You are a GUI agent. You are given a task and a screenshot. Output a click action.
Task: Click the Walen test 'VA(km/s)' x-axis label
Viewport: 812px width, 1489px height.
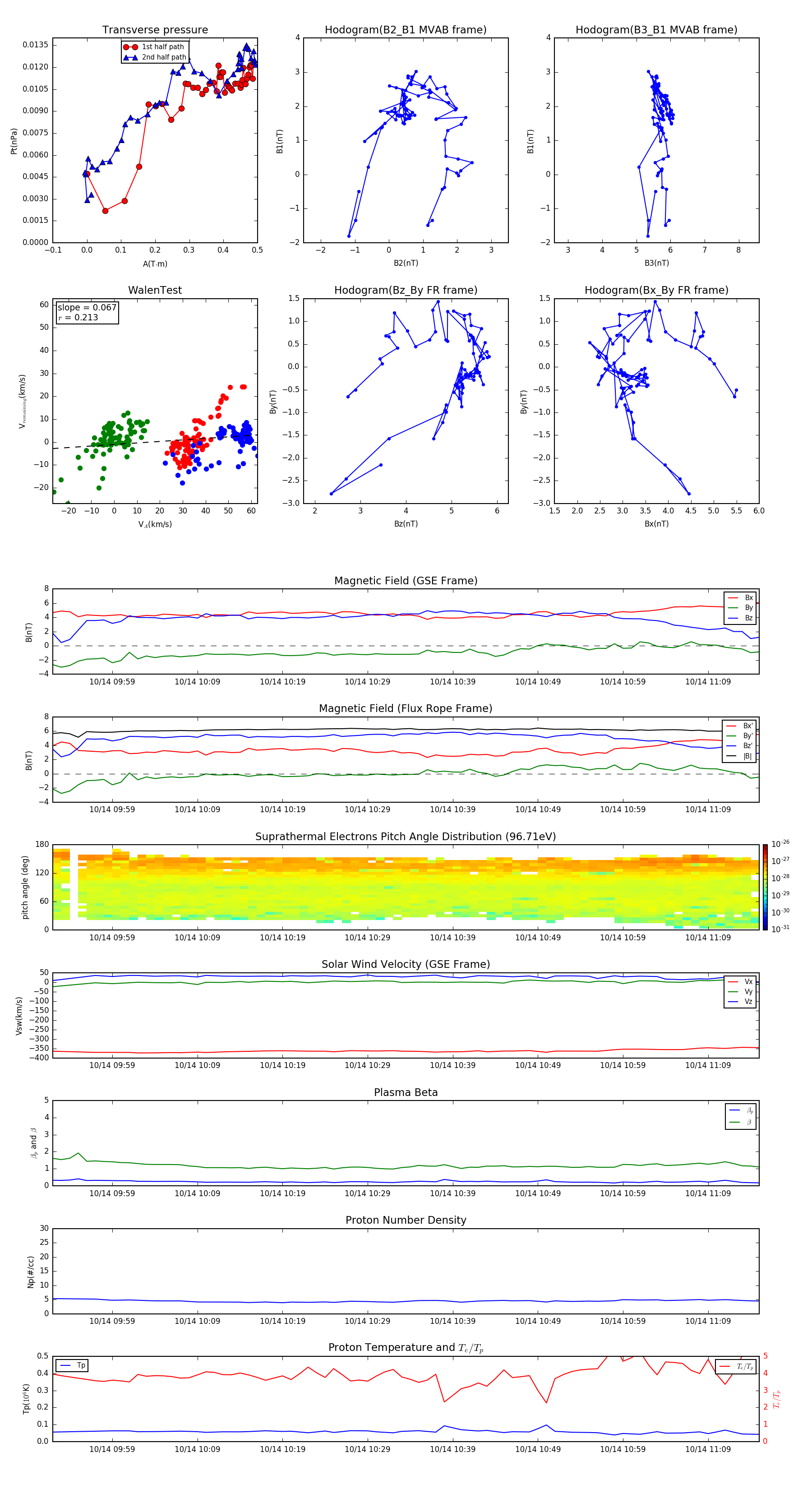[155, 524]
